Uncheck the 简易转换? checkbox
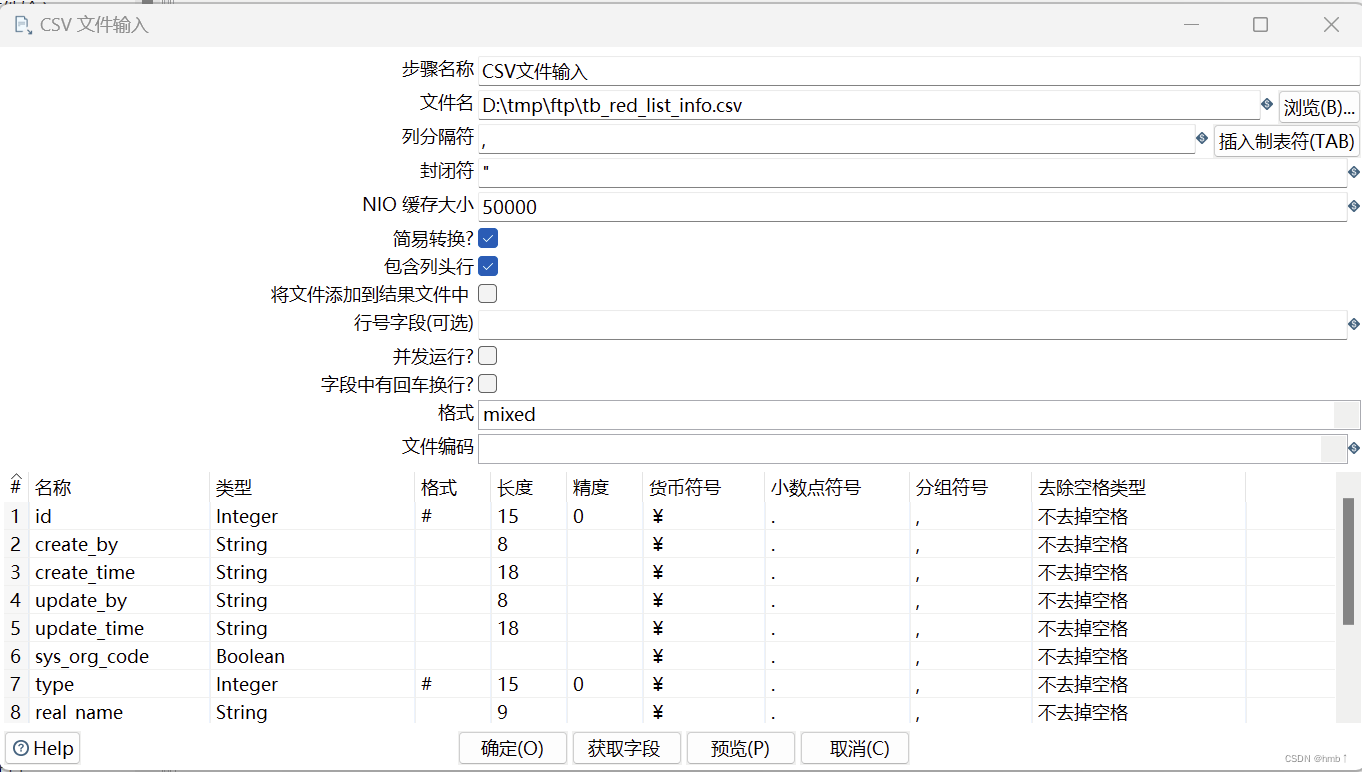Image resolution: width=1362 pixels, height=772 pixels. (488, 239)
